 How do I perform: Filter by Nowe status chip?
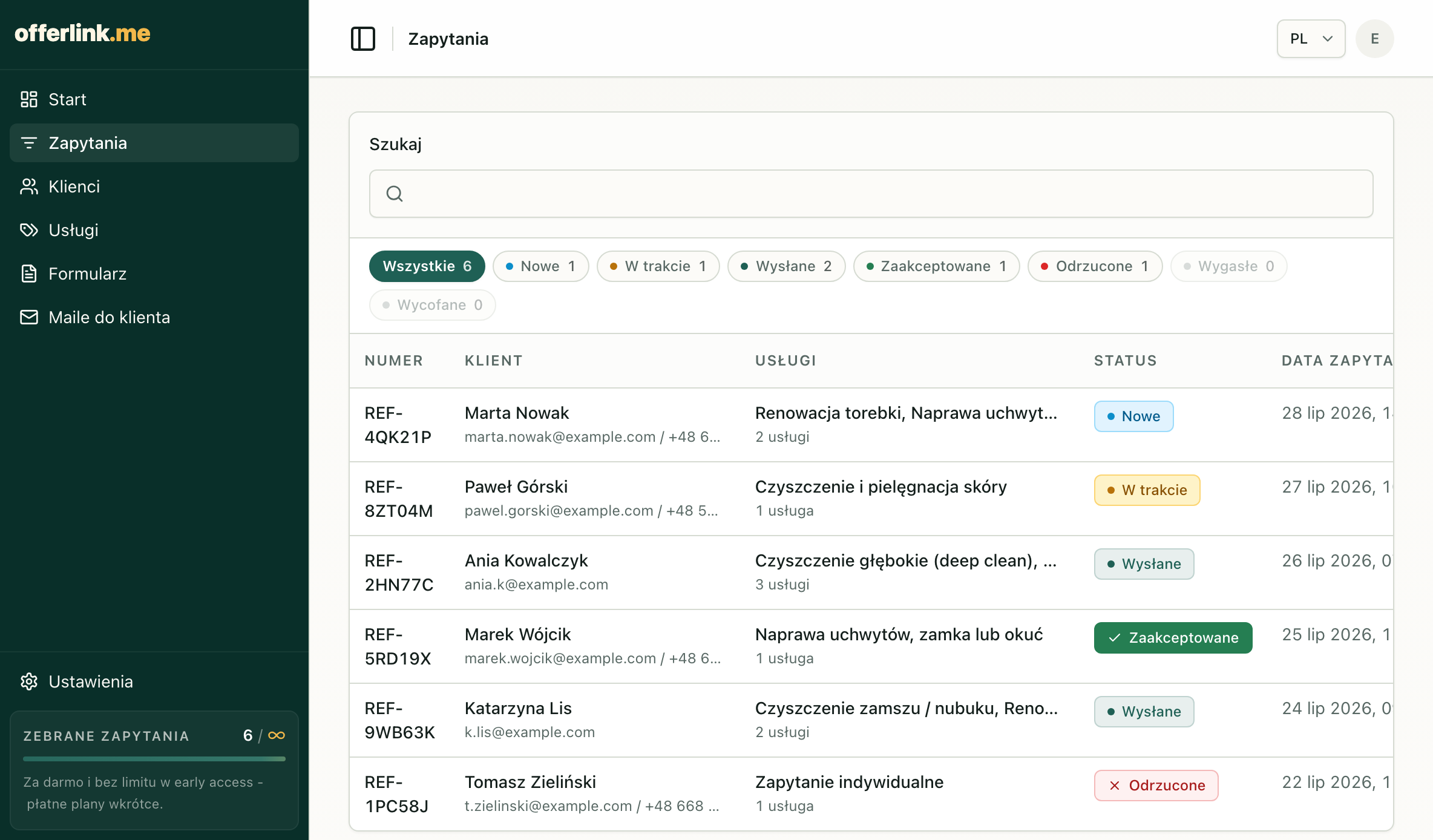click(541, 266)
